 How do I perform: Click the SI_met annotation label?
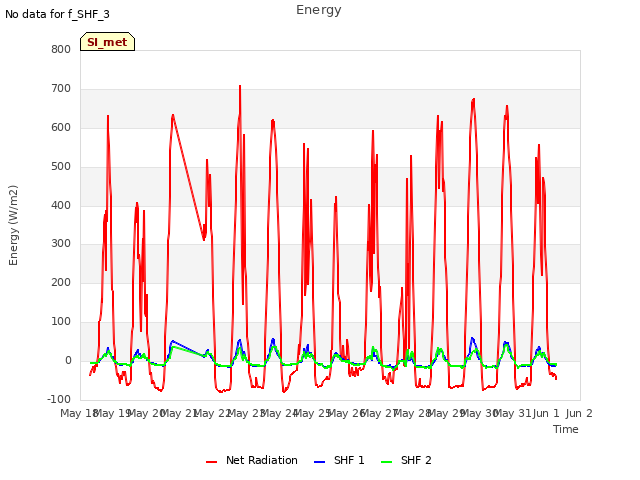click(x=107, y=42)
